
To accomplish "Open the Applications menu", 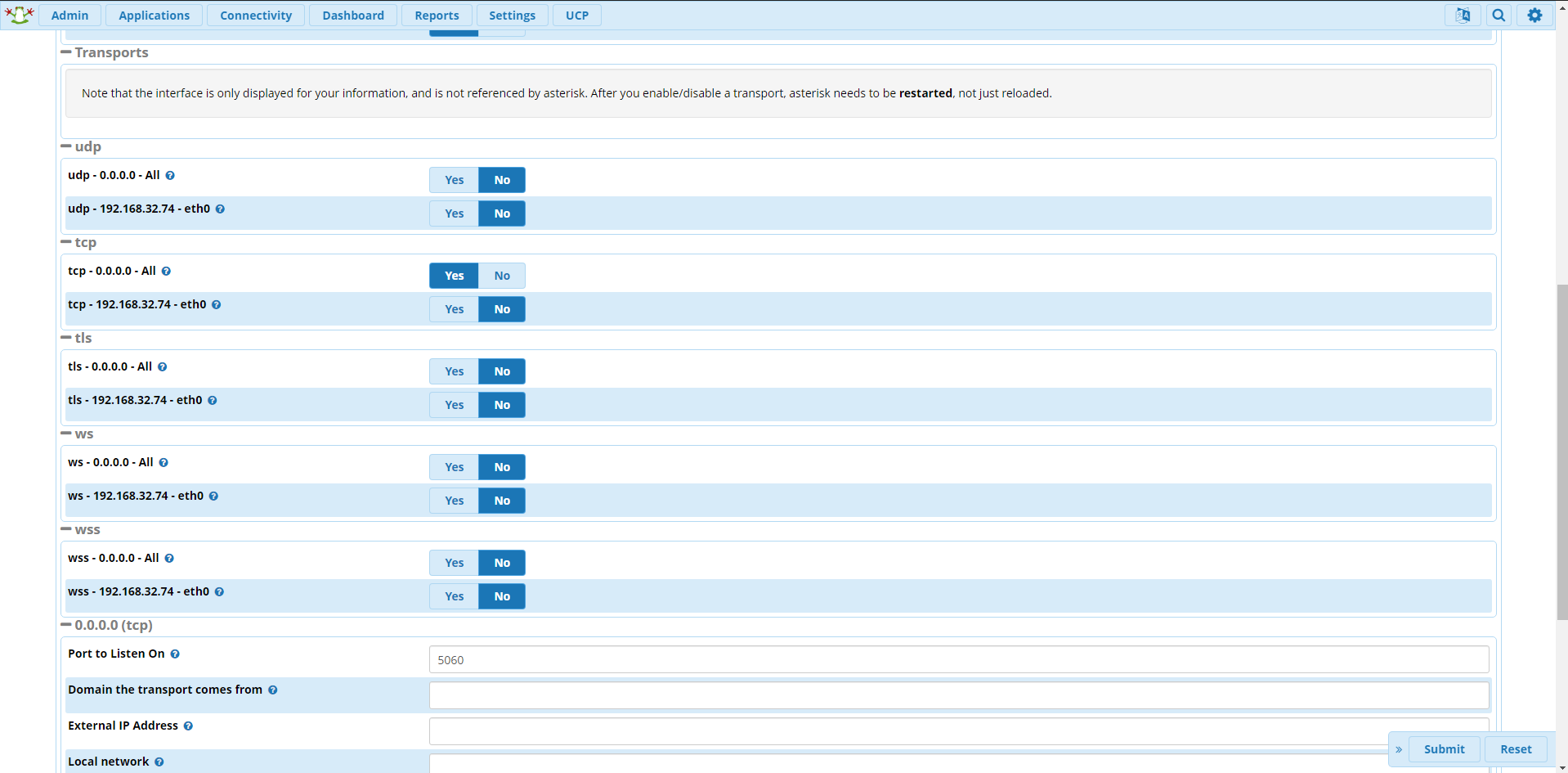I will (x=154, y=15).
